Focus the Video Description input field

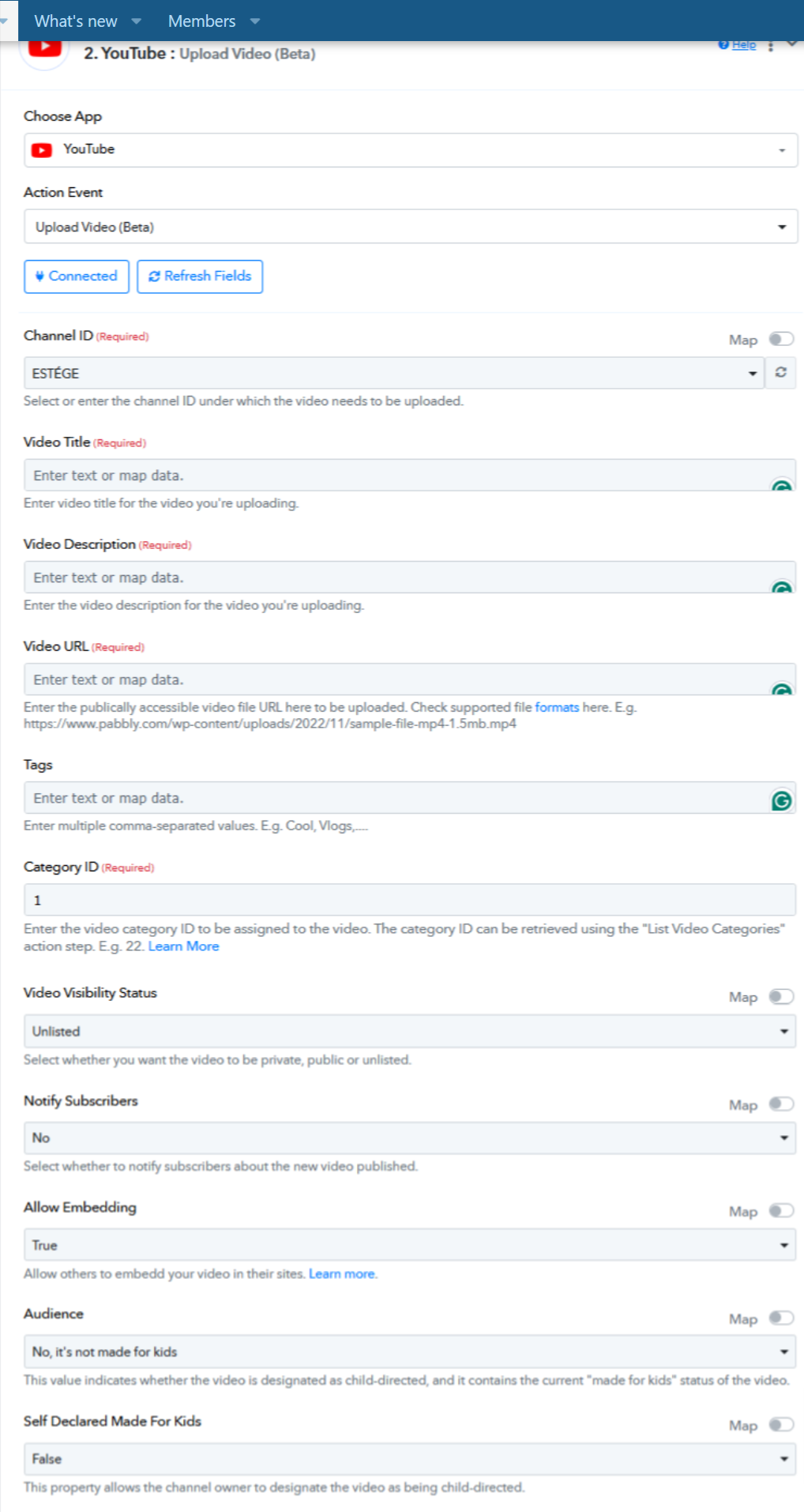point(410,577)
